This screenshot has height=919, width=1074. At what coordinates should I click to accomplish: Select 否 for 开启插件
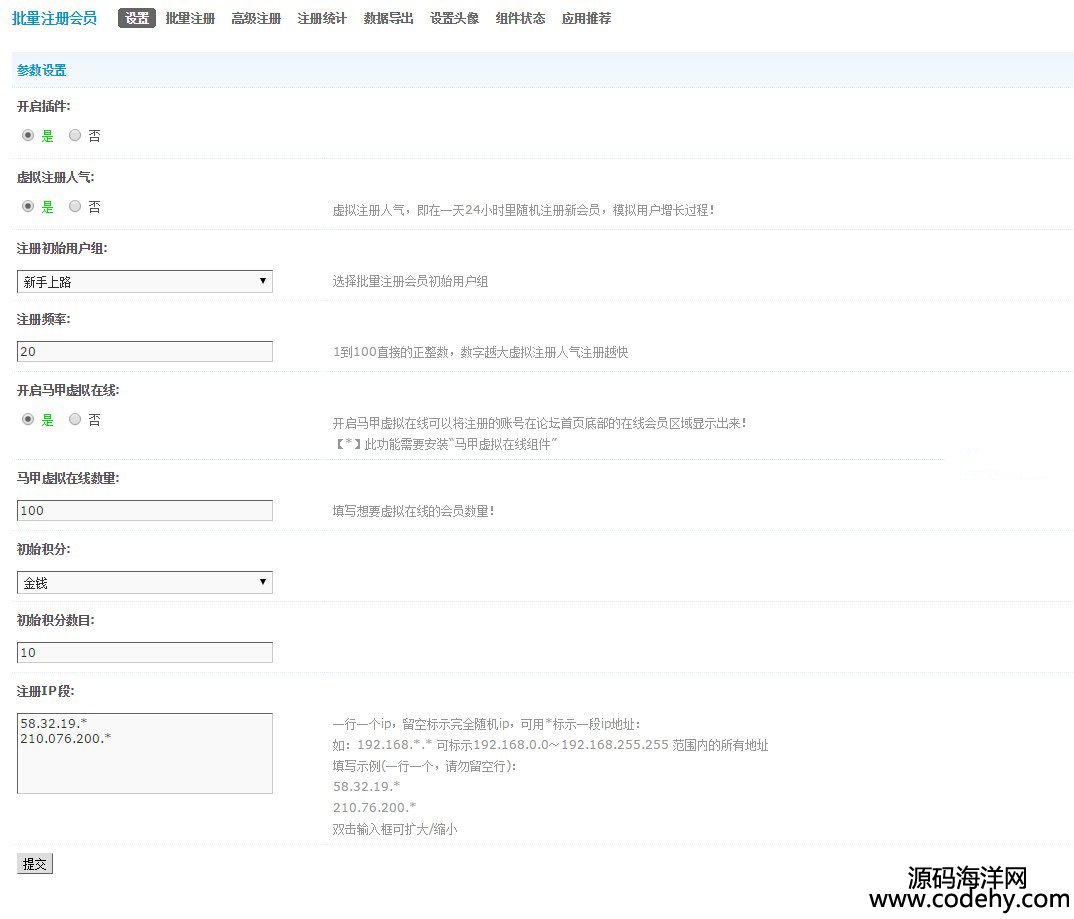coord(75,135)
